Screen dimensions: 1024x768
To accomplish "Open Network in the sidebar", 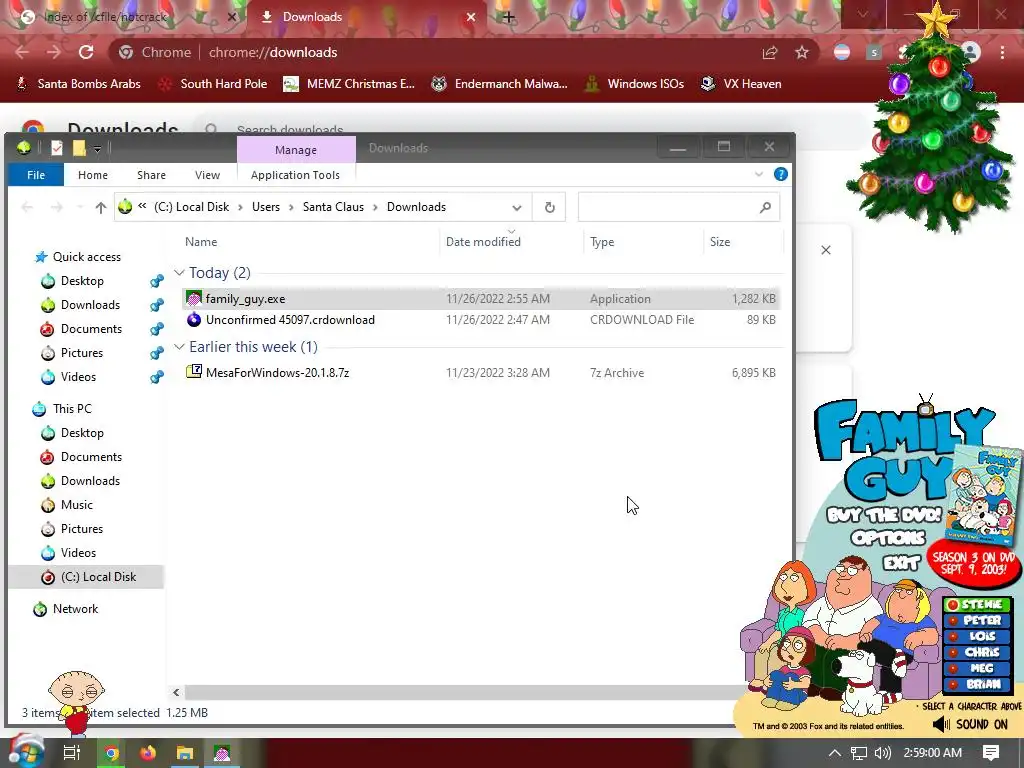I will (x=75, y=609).
